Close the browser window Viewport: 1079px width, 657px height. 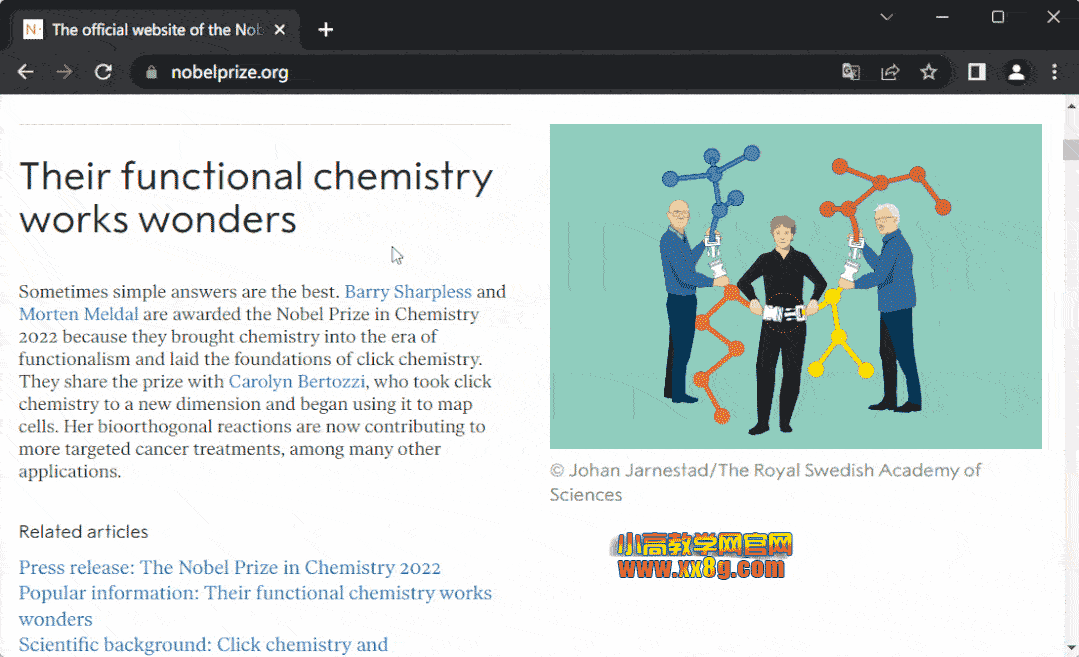click(1053, 17)
